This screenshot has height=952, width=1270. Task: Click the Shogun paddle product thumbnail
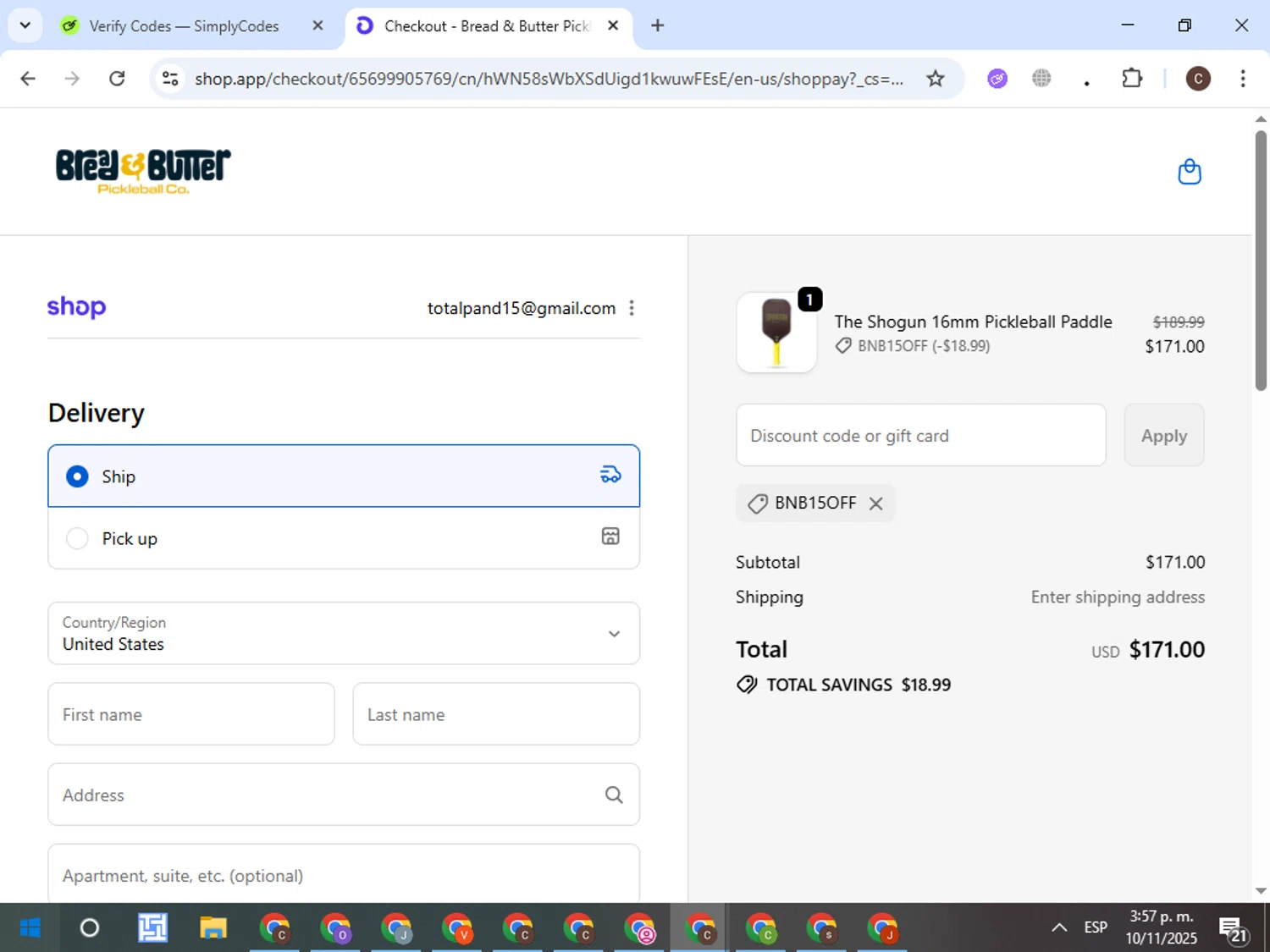tap(776, 333)
